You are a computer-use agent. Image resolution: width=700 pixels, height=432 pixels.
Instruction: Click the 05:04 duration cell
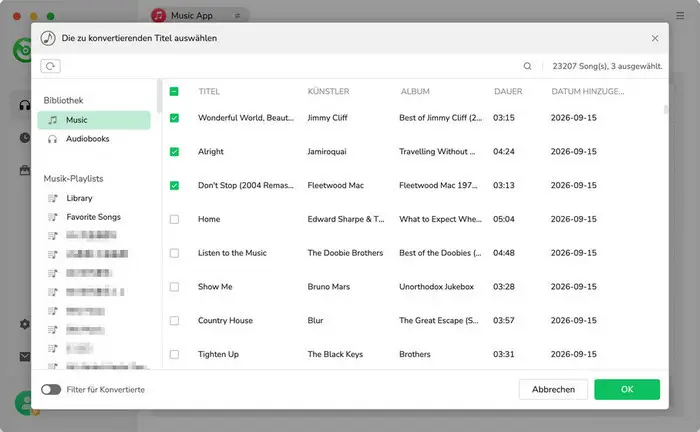coord(504,219)
